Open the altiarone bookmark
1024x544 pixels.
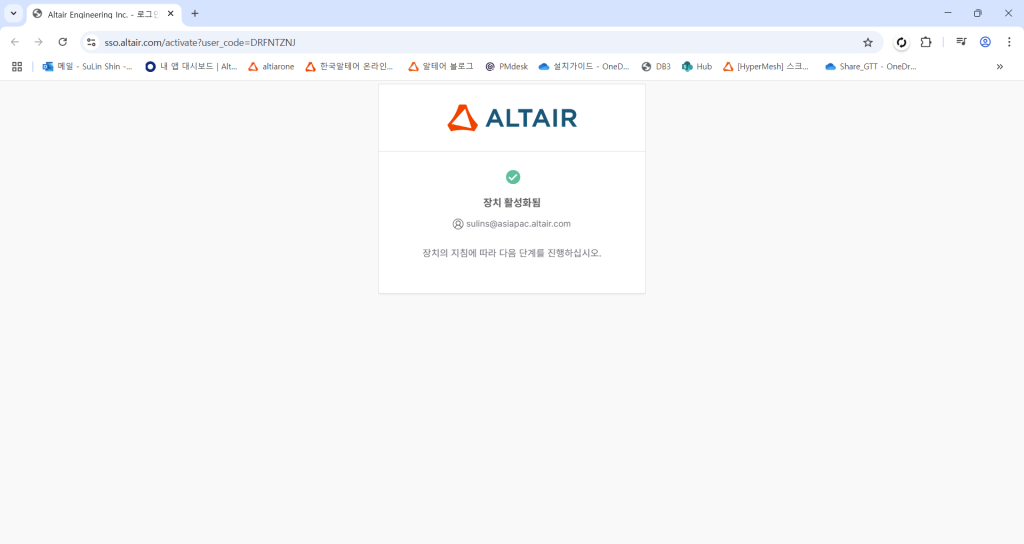(x=271, y=67)
